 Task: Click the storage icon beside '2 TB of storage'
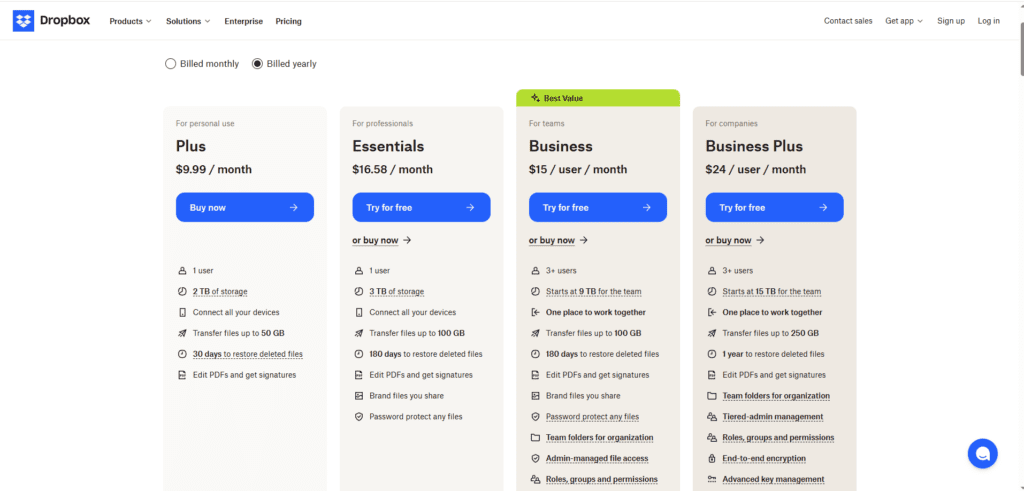click(x=182, y=292)
